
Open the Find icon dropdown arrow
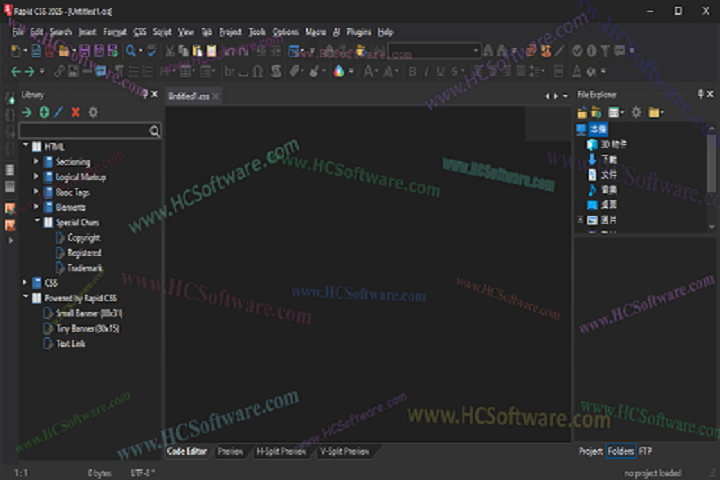point(141,51)
